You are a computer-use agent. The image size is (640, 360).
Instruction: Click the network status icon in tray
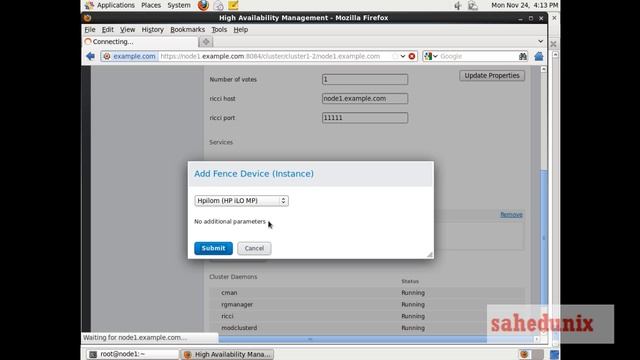[x=473, y=5]
